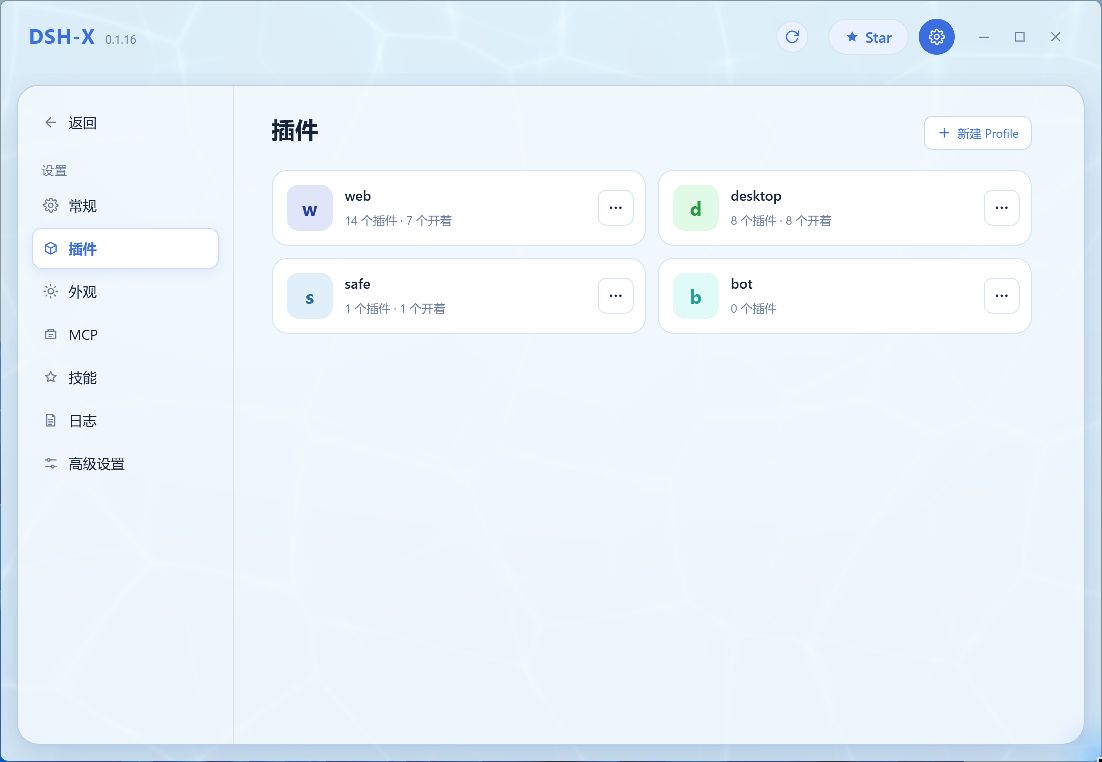Viewport: 1102px width, 762px height.
Task: Select the web profile name
Action: point(358,196)
